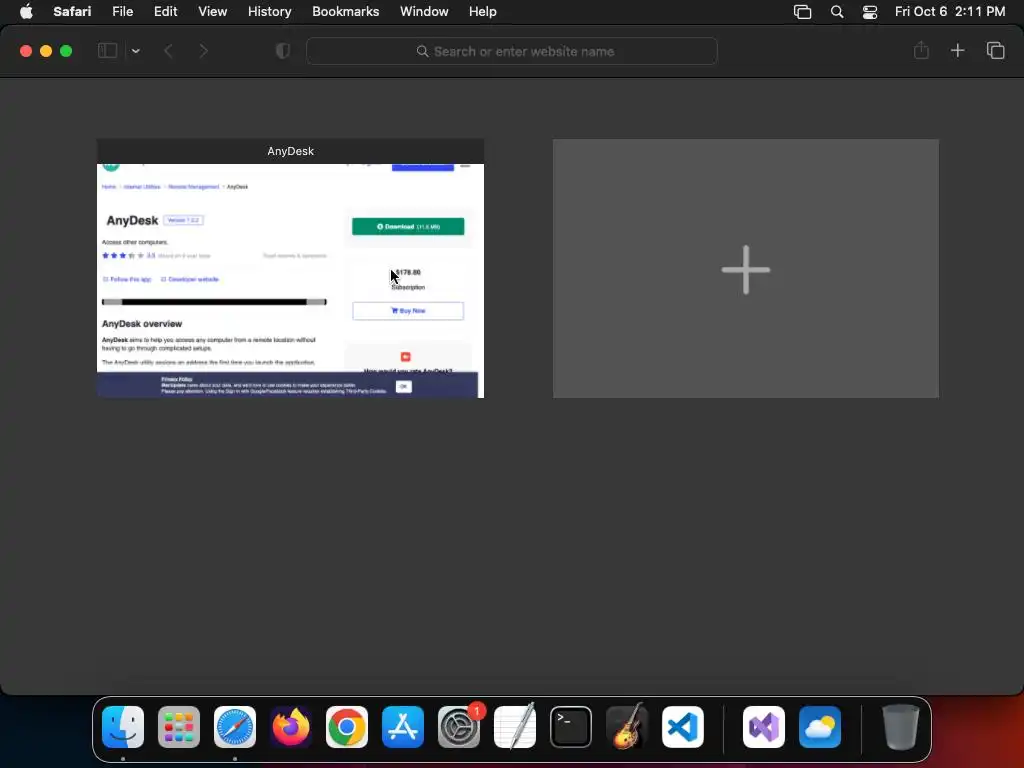Viewport: 1024px width, 768px height.
Task: Open the Window menu
Action: pyautogui.click(x=424, y=11)
